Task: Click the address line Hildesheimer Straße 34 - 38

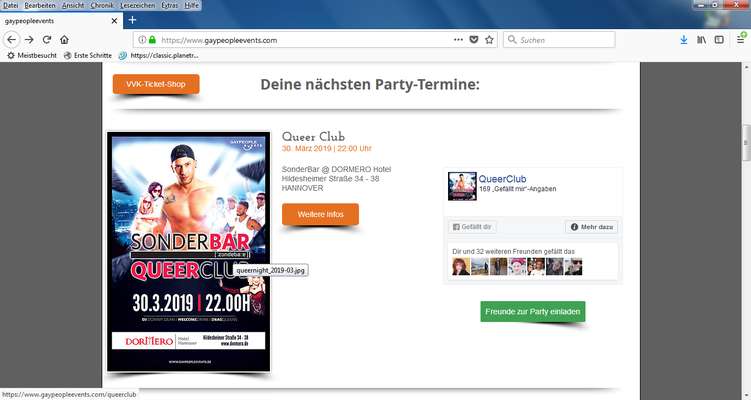Action: point(330,179)
